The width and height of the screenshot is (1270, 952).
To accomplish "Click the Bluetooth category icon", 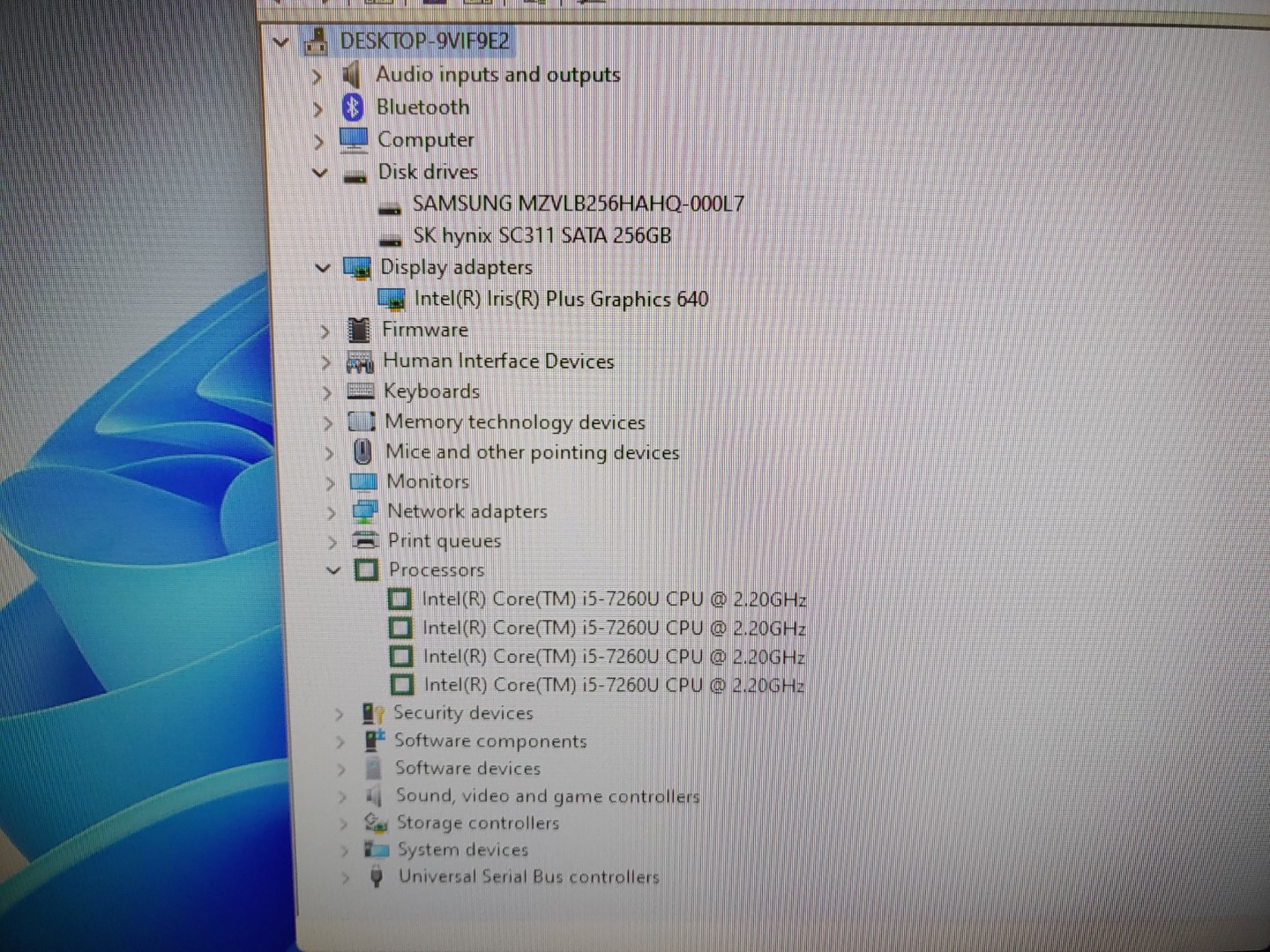I will 353,108.
